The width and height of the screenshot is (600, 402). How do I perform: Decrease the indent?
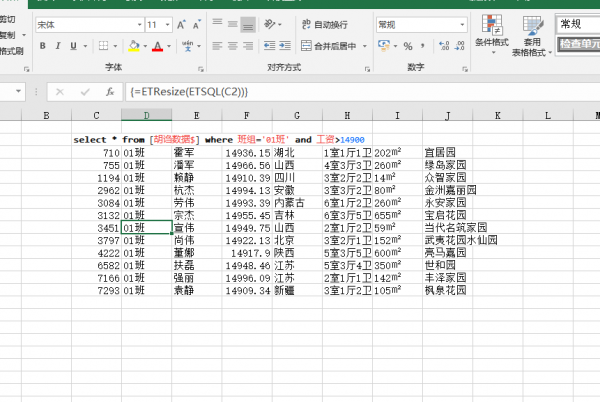[269, 46]
